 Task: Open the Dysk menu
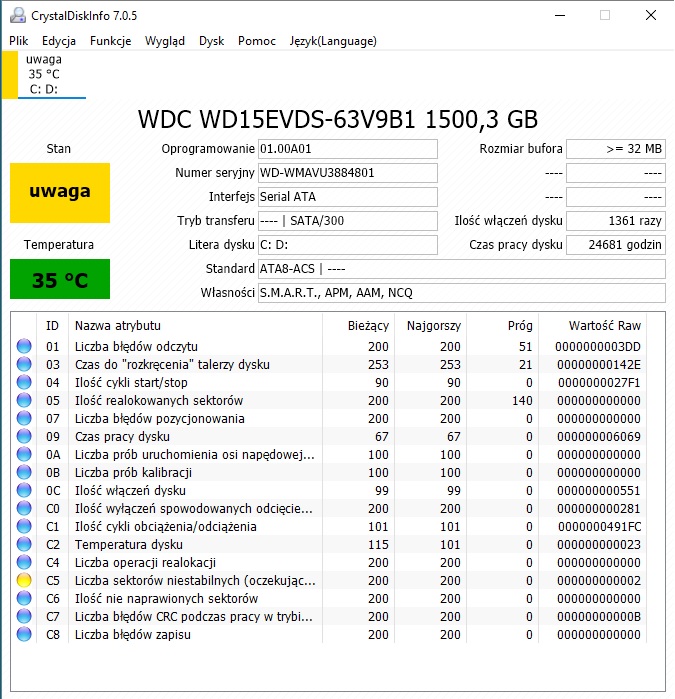[x=211, y=41]
